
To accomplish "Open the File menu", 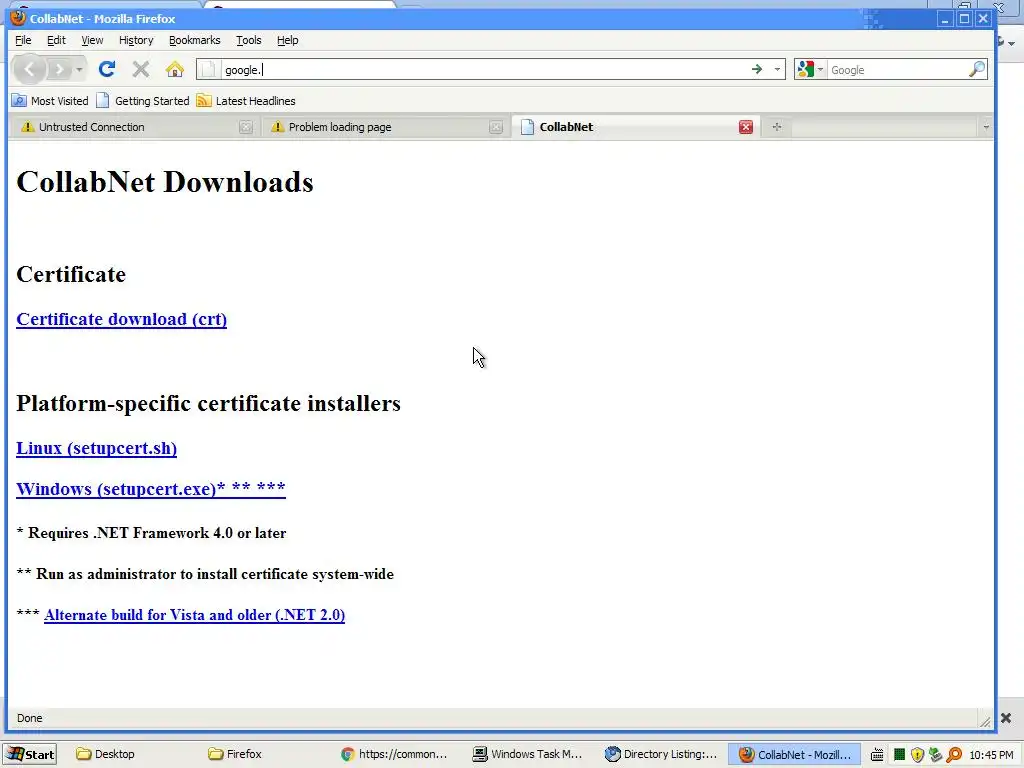I will click(23, 40).
